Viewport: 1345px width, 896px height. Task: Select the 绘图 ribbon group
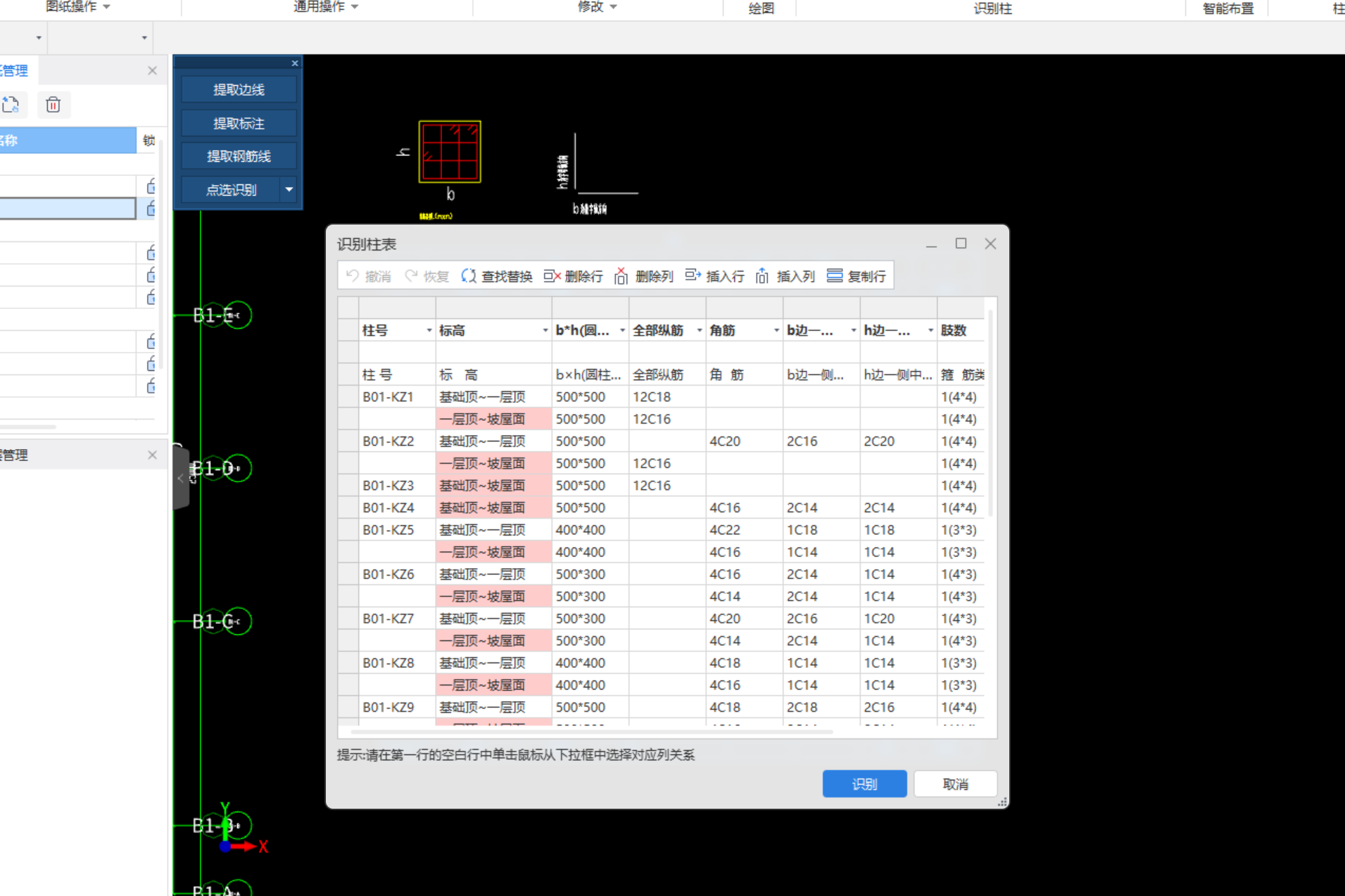click(761, 8)
